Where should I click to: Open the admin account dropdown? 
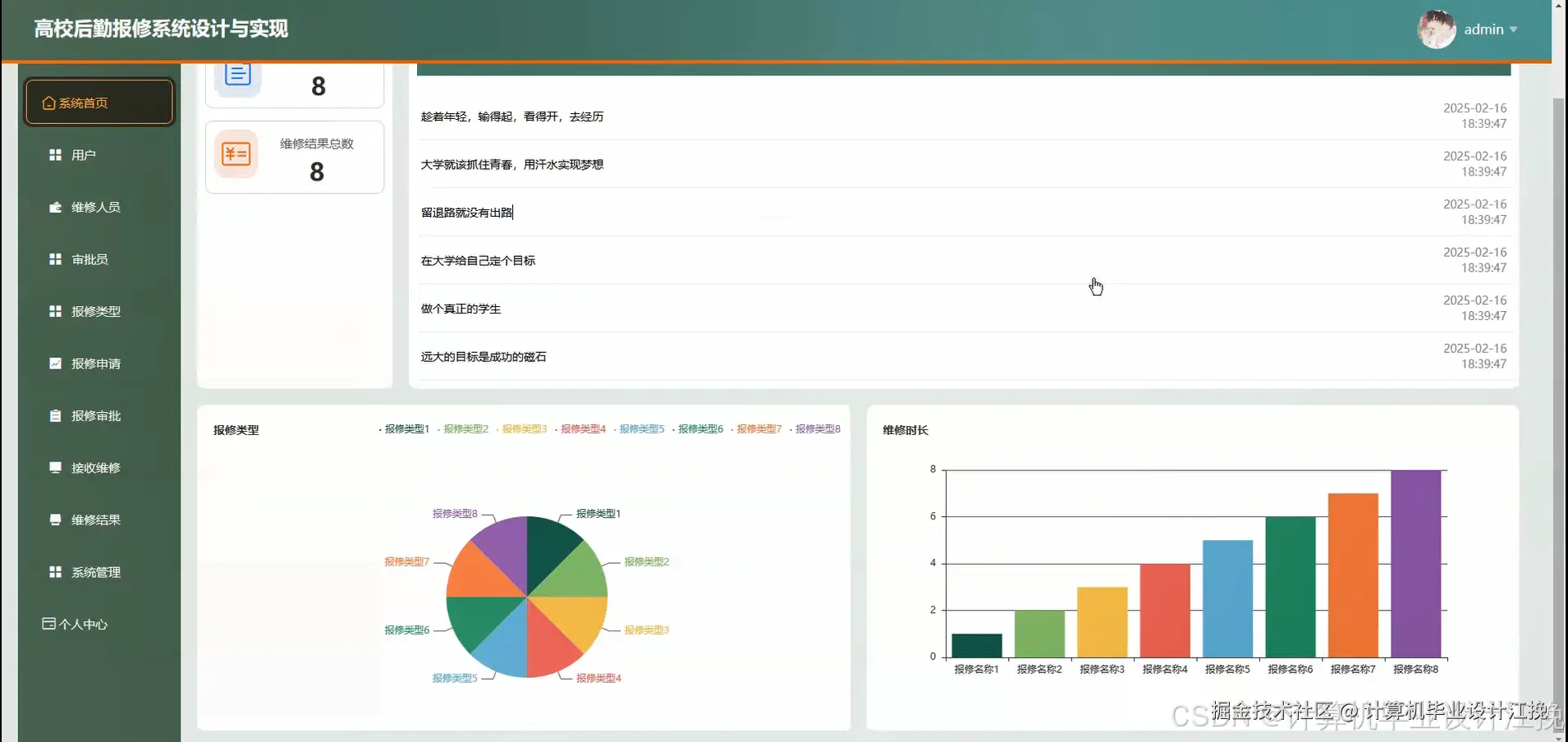1491,30
